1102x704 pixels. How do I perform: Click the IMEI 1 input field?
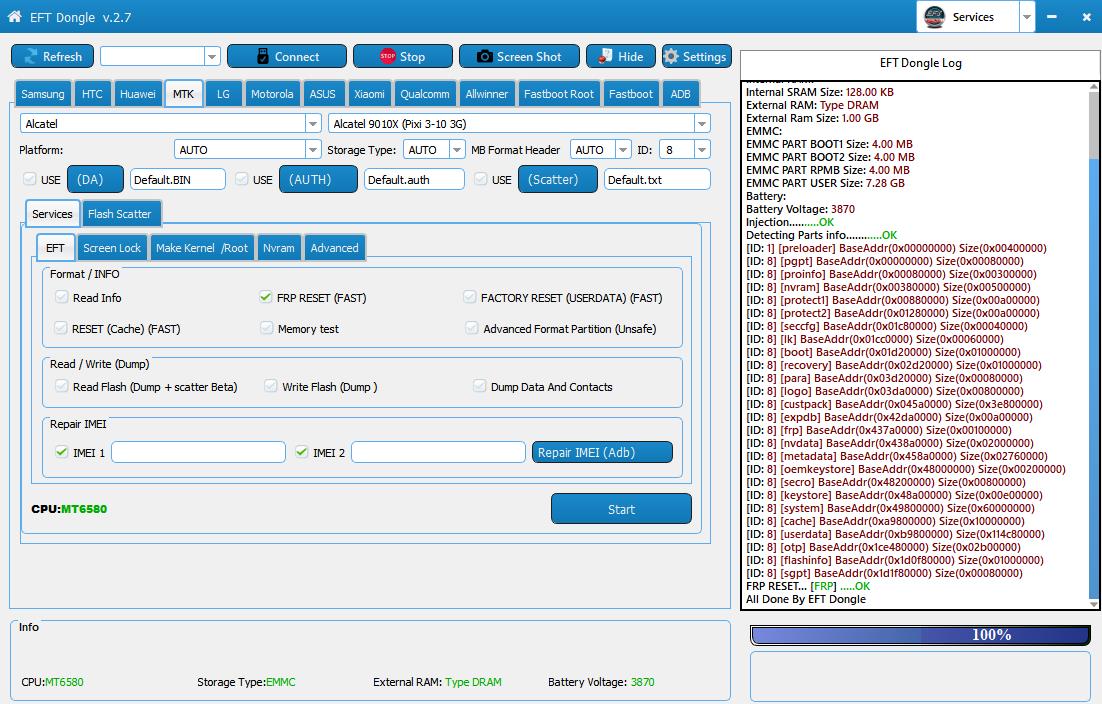(x=199, y=452)
